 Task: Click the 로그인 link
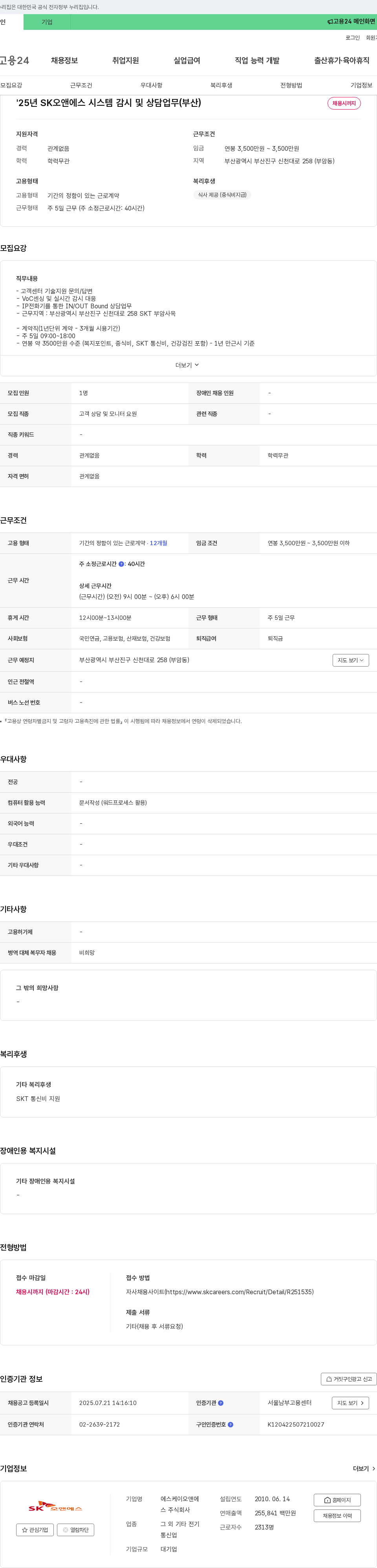353,38
